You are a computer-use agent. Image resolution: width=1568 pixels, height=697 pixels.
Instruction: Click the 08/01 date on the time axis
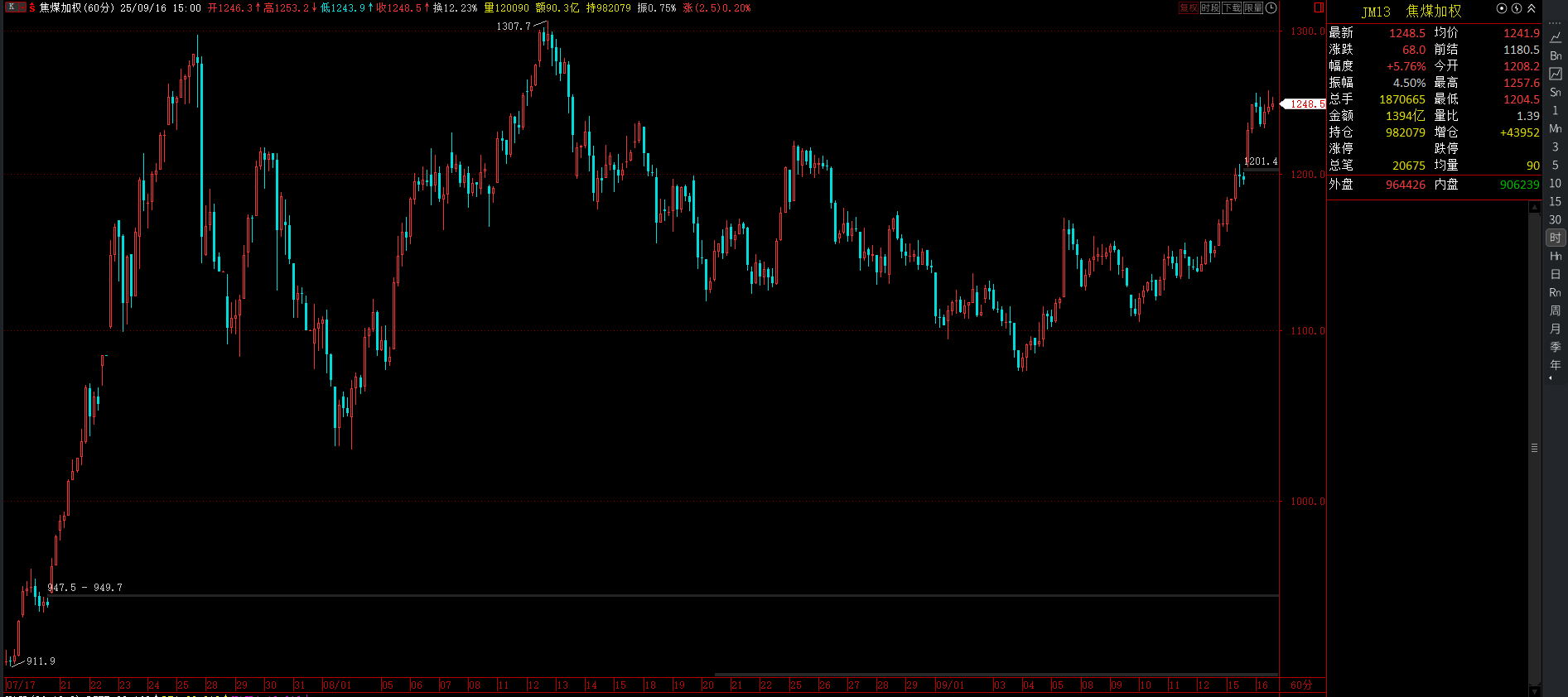(x=337, y=685)
